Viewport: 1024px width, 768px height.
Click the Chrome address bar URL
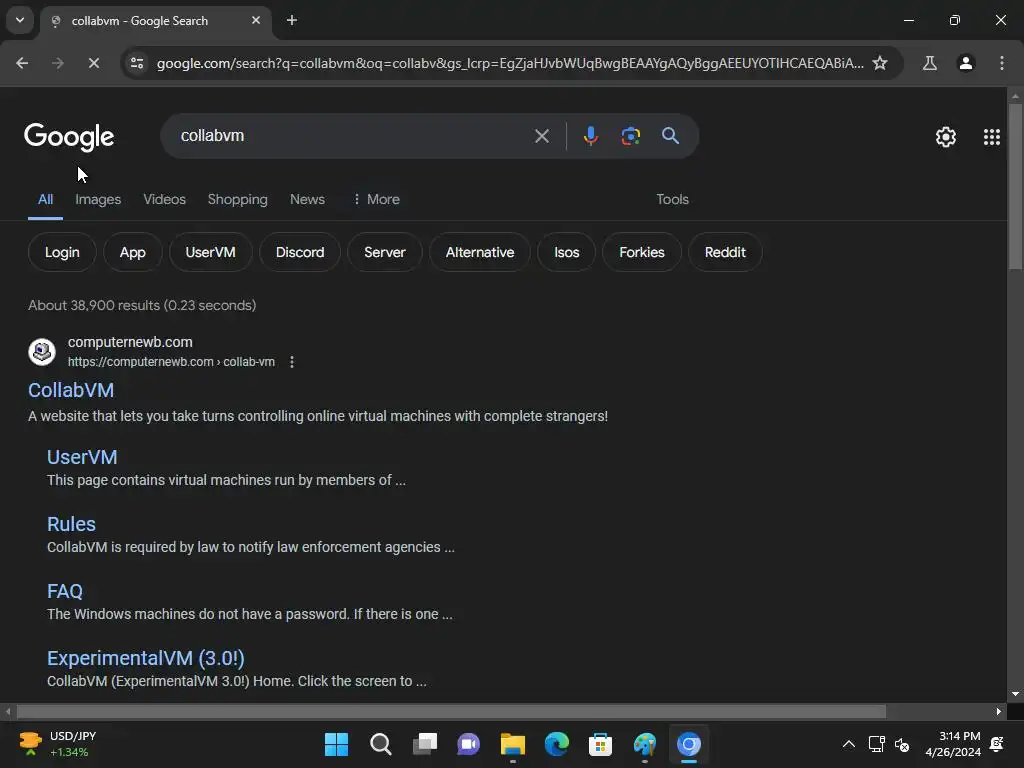510,63
